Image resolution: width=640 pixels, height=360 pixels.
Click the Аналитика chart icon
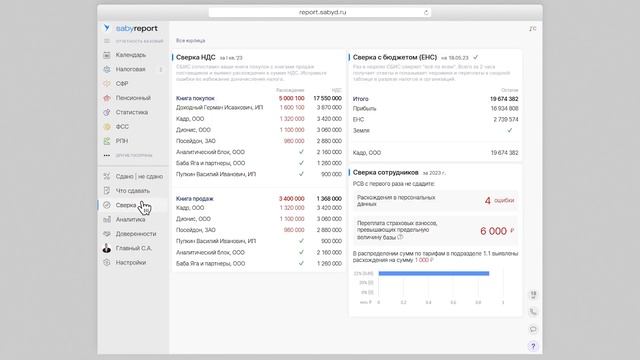107,220
